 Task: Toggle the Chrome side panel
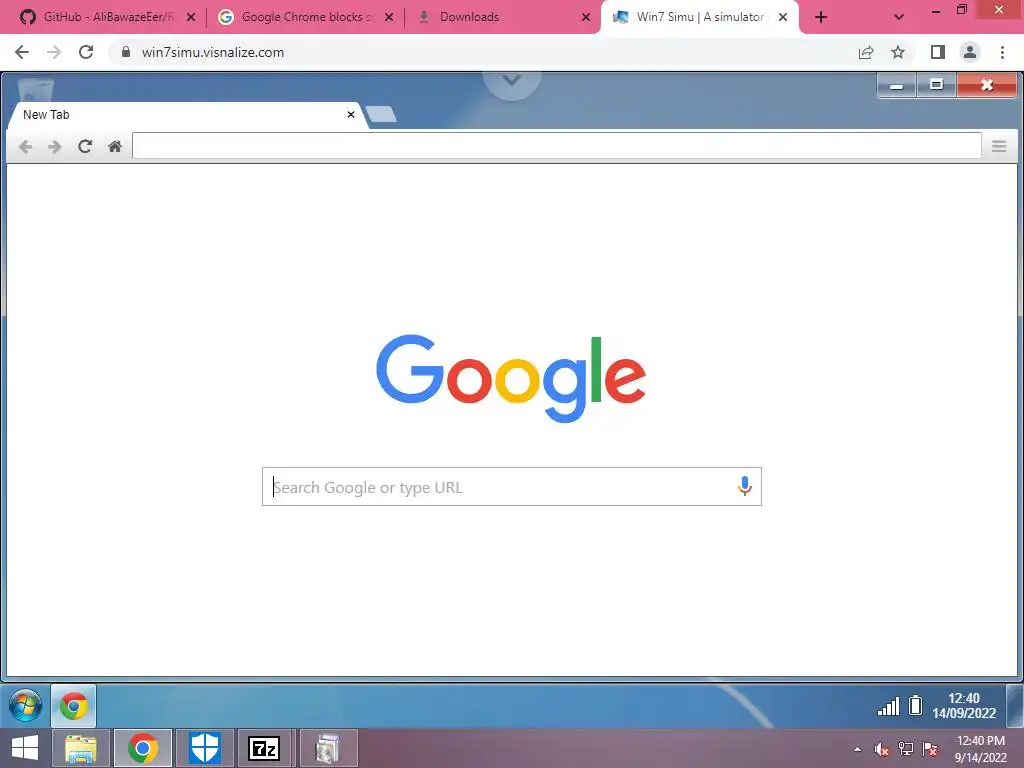[x=938, y=52]
